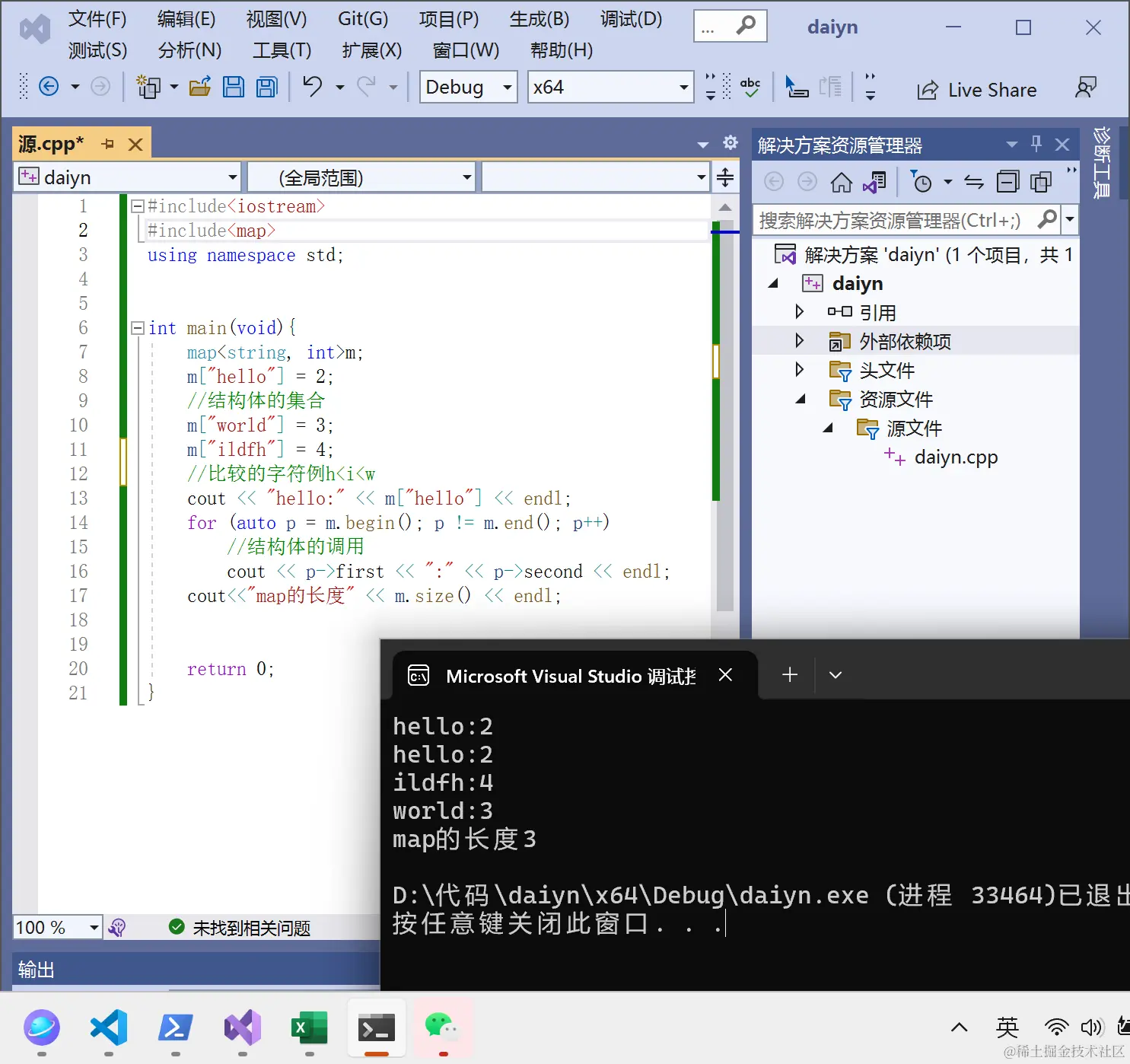Open the Solution Explorer window options arrow
The height and width of the screenshot is (1064, 1130).
click(1011, 143)
